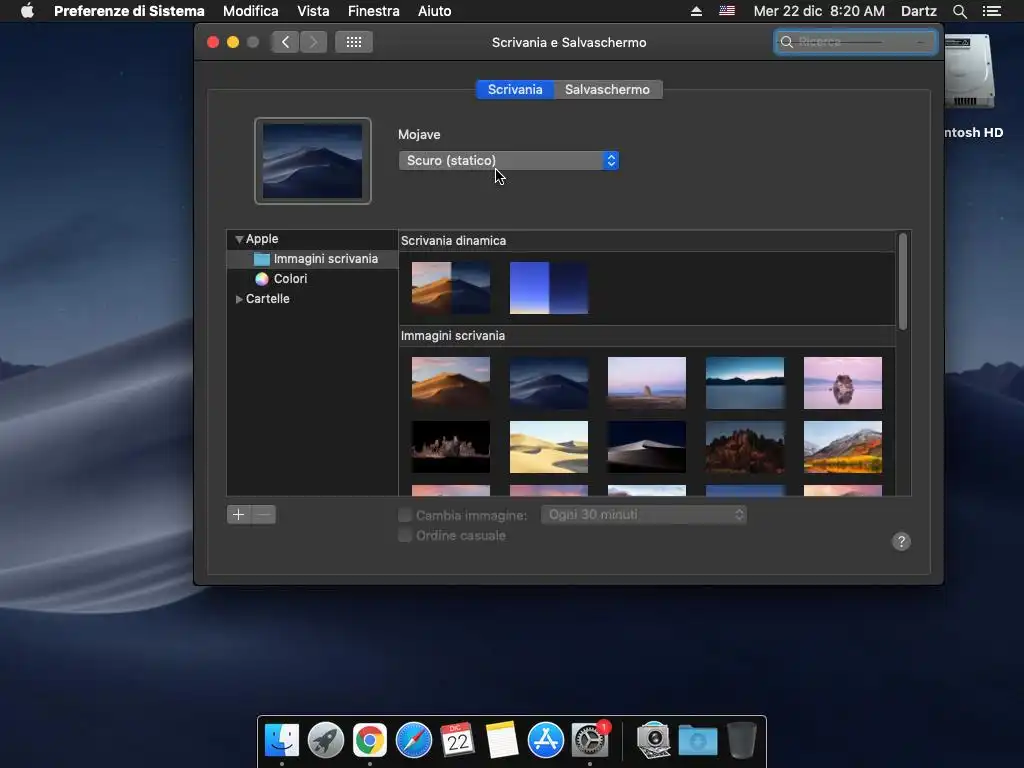Choose dynamic blue gradient wallpaper
This screenshot has width=1024, height=768.
549,288
